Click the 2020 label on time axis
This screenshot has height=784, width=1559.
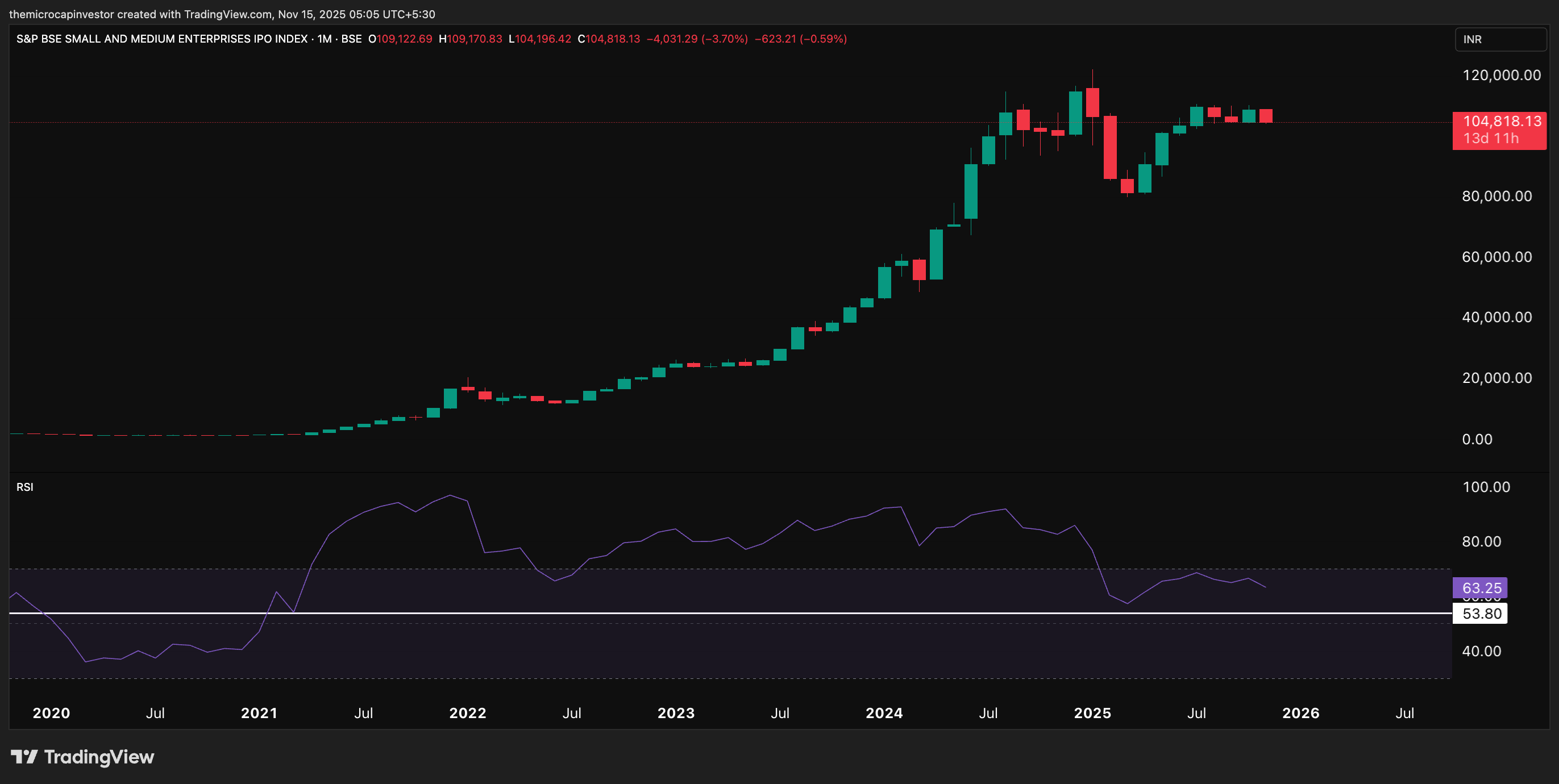click(52, 712)
